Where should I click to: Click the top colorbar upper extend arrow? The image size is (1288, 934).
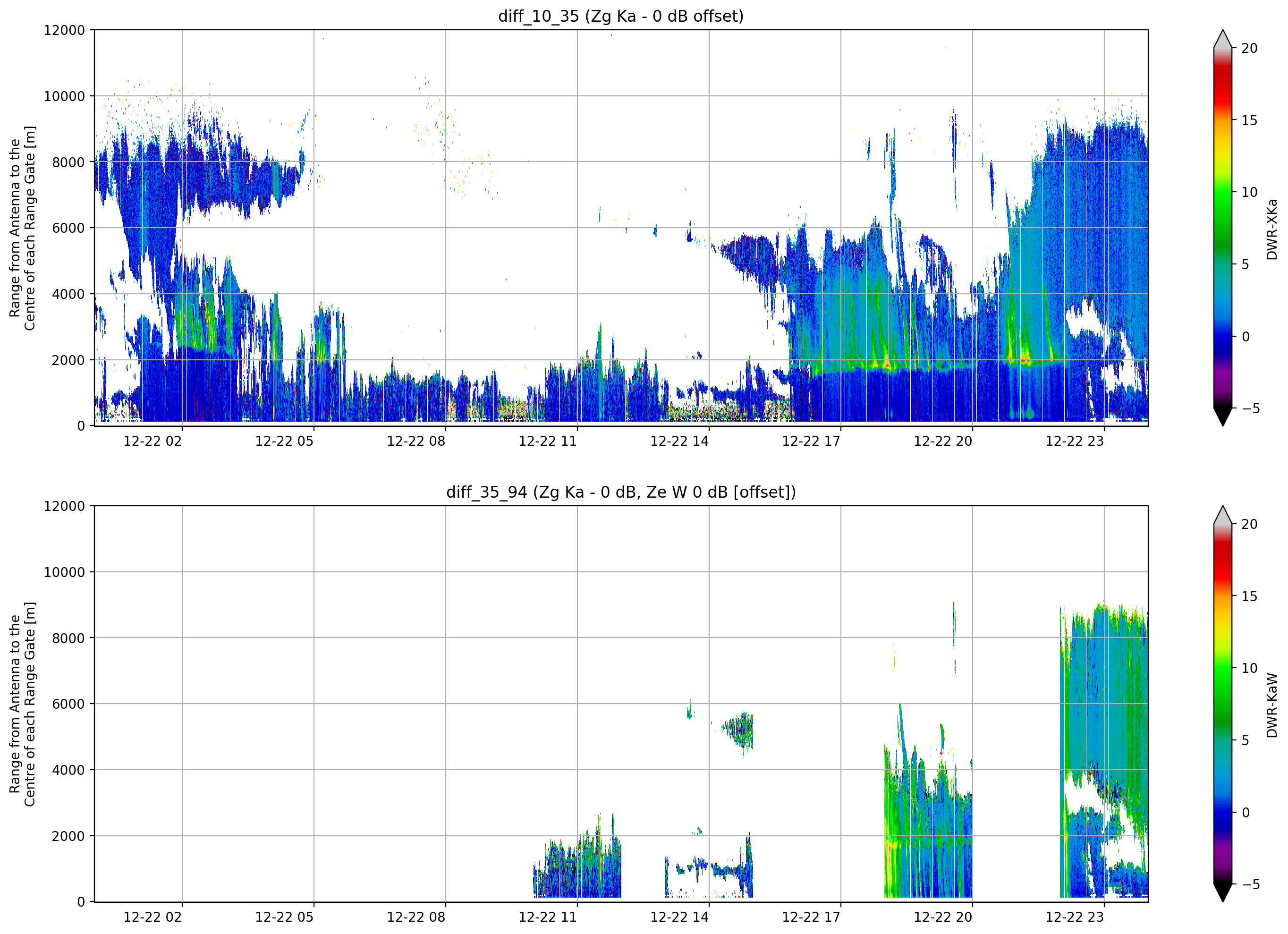(1223, 39)
